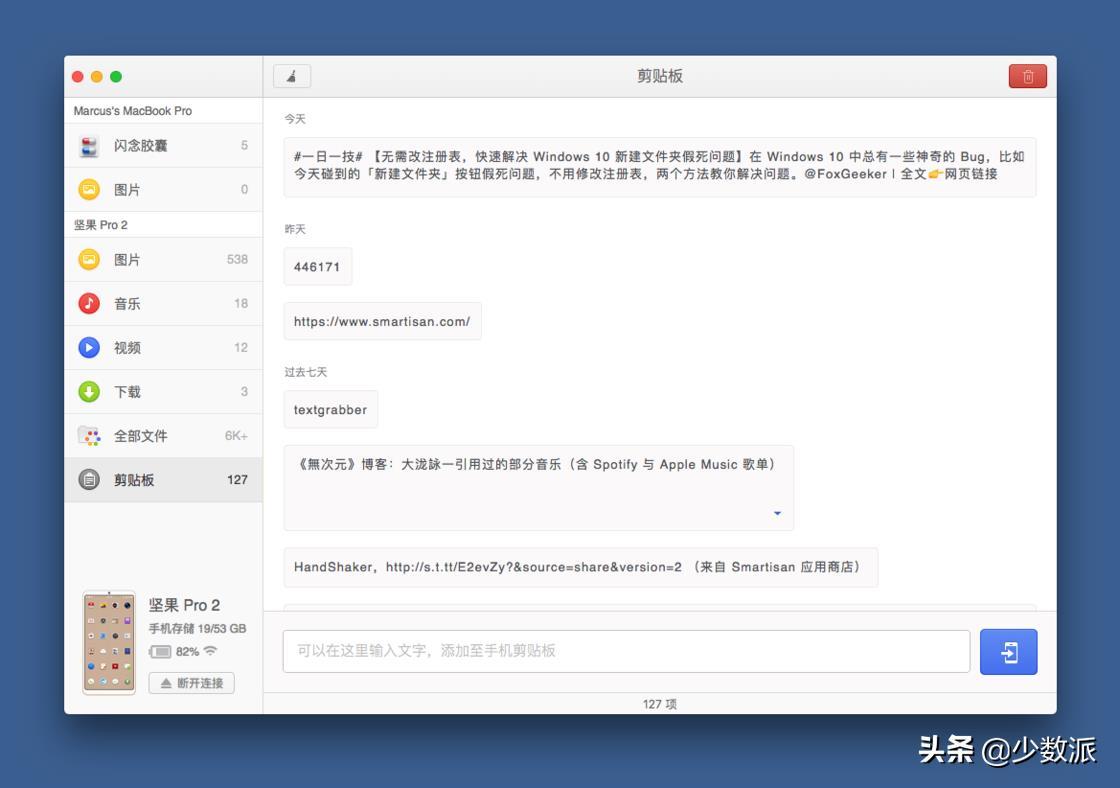Open the 音乐 music category
This screenshot has height=788, width=1120.
coord(163,304)
